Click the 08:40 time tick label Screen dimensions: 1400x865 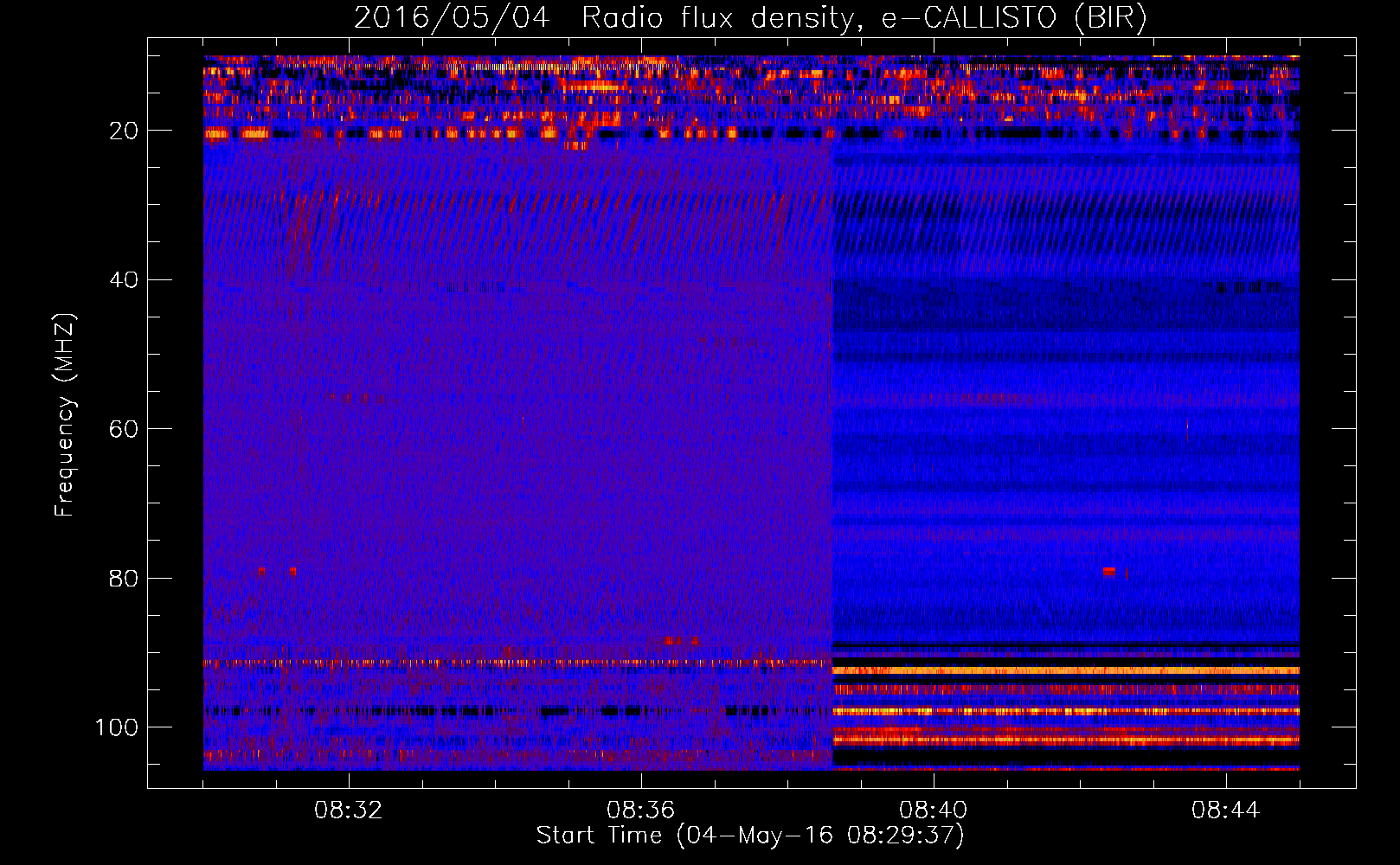coord(934,811)
